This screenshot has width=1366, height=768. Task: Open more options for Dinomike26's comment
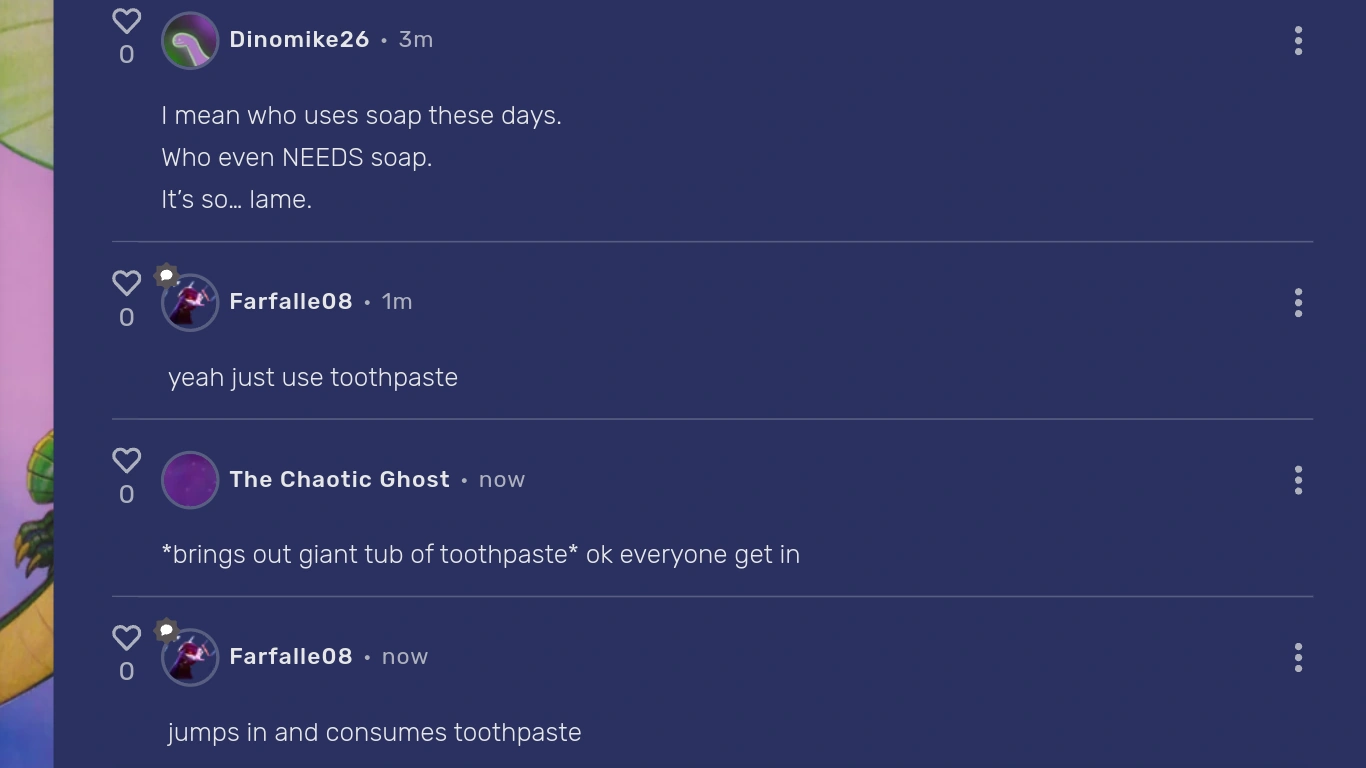[x=1298, y=41]
